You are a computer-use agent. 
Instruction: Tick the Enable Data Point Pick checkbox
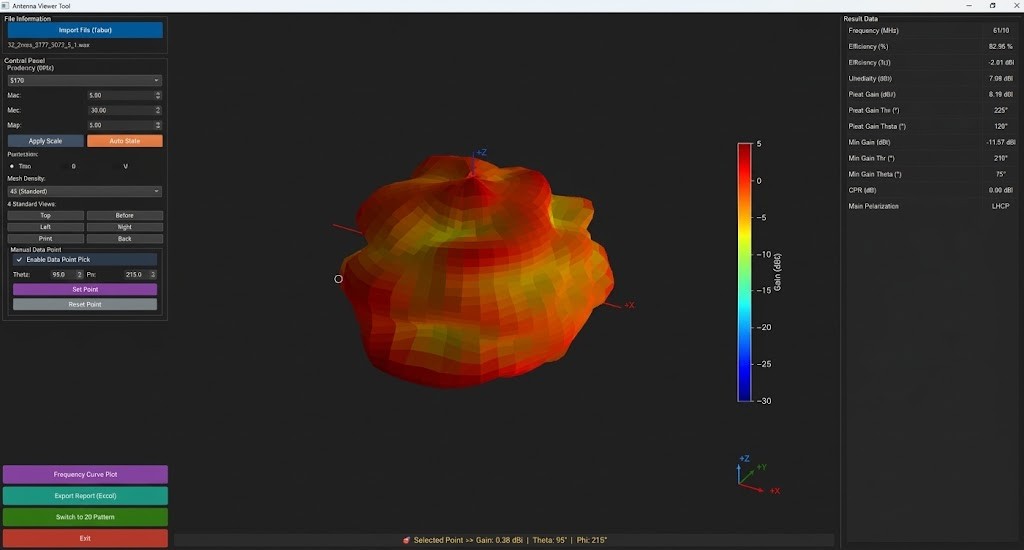pos(19,259)
